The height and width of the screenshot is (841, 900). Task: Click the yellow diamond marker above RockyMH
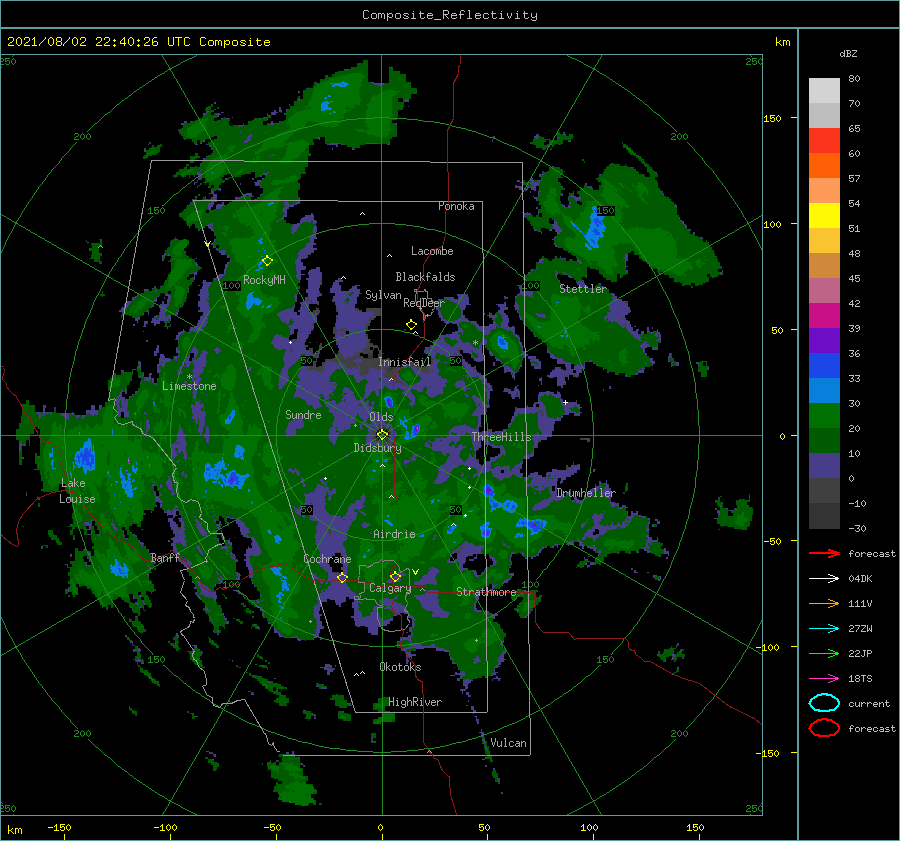[267, 261]
